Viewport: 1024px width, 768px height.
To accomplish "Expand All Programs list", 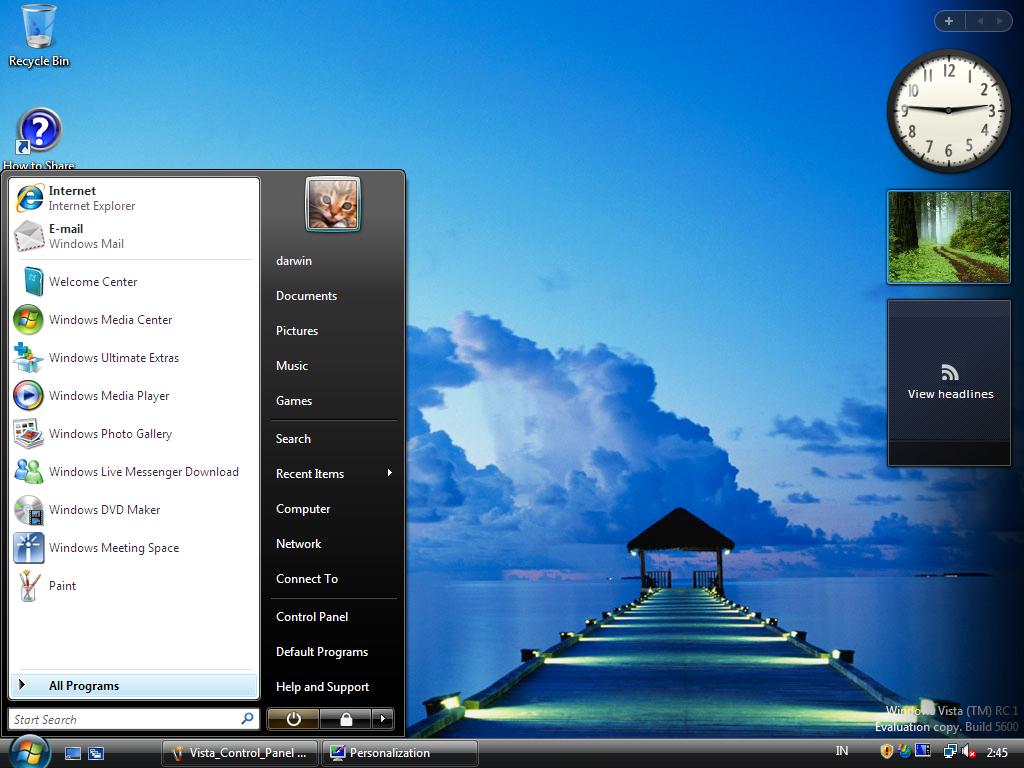I will (x=135, y=685).
